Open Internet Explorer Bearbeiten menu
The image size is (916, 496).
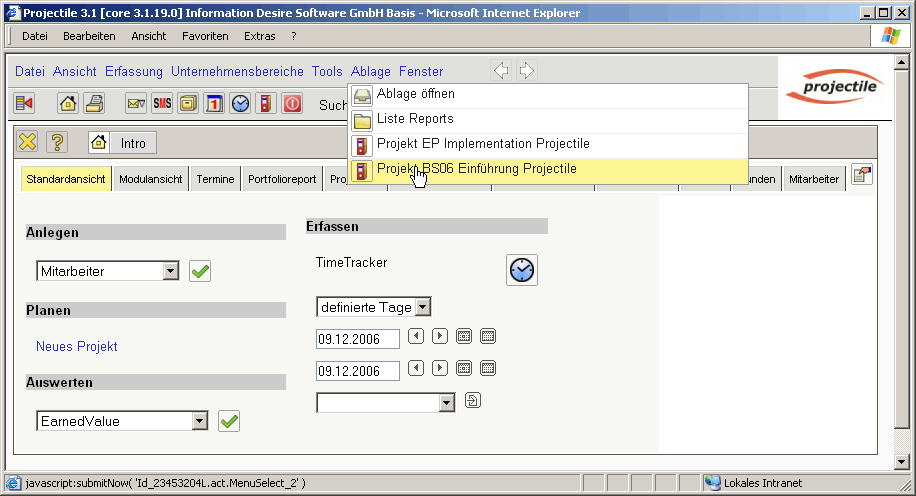click(89, 36)
